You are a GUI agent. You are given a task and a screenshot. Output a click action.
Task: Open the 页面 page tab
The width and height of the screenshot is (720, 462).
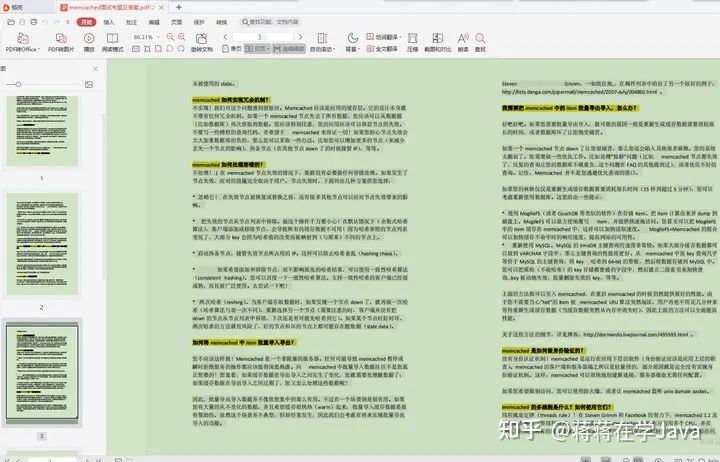(x=176, y=22)
